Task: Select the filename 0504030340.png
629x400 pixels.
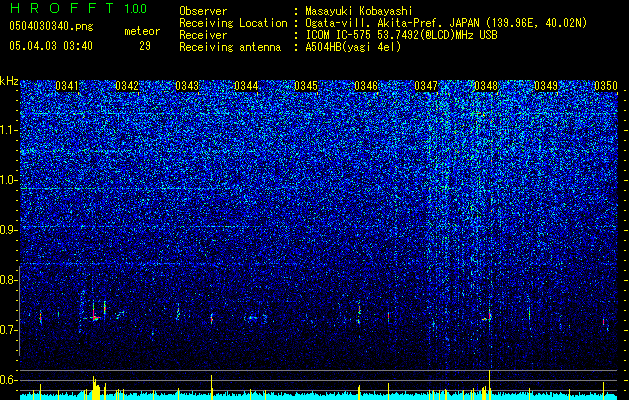Action: click(x=51, y=26)
